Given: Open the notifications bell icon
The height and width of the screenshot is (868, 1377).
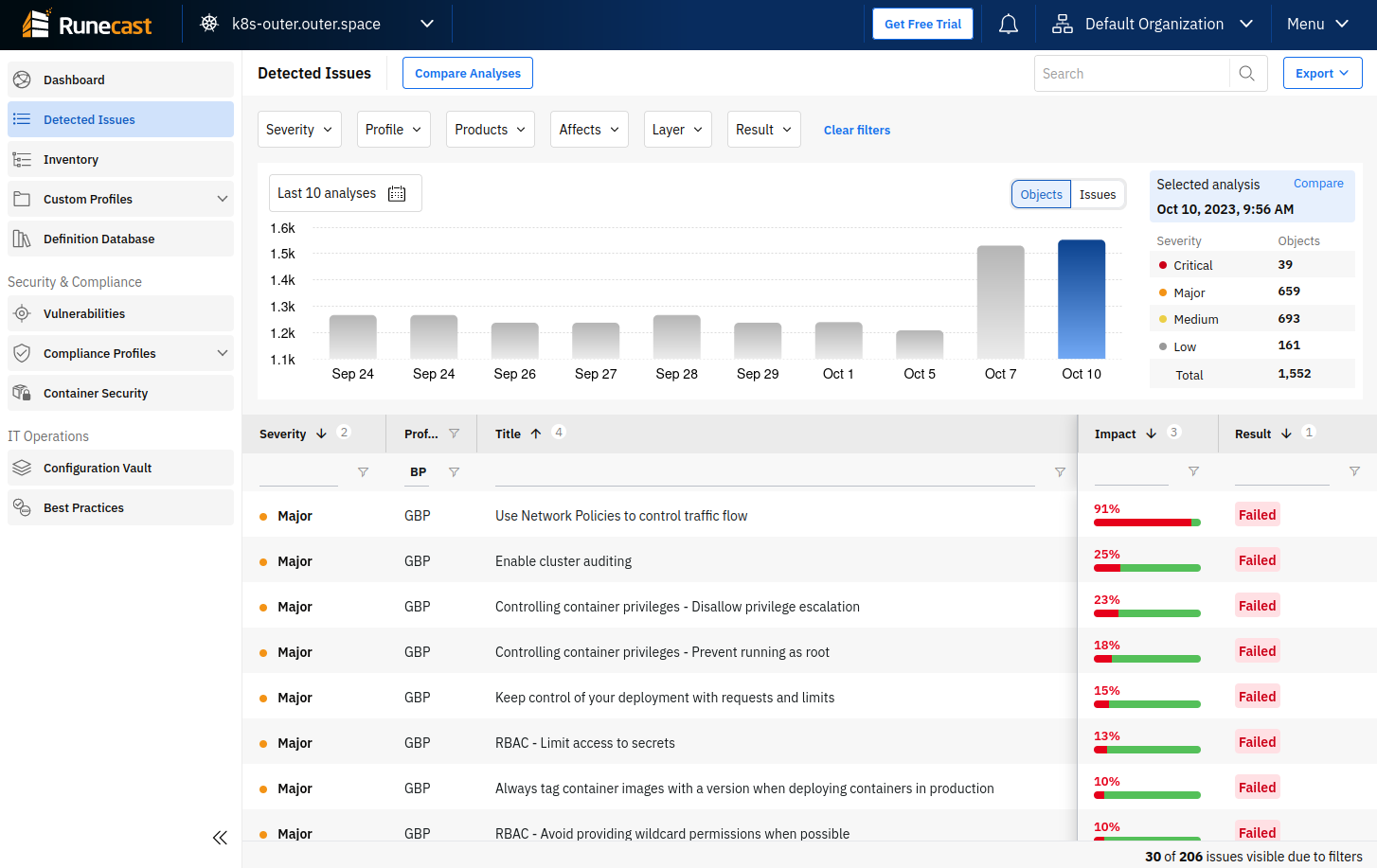Looking at the screenshot, I should 1009,25.
